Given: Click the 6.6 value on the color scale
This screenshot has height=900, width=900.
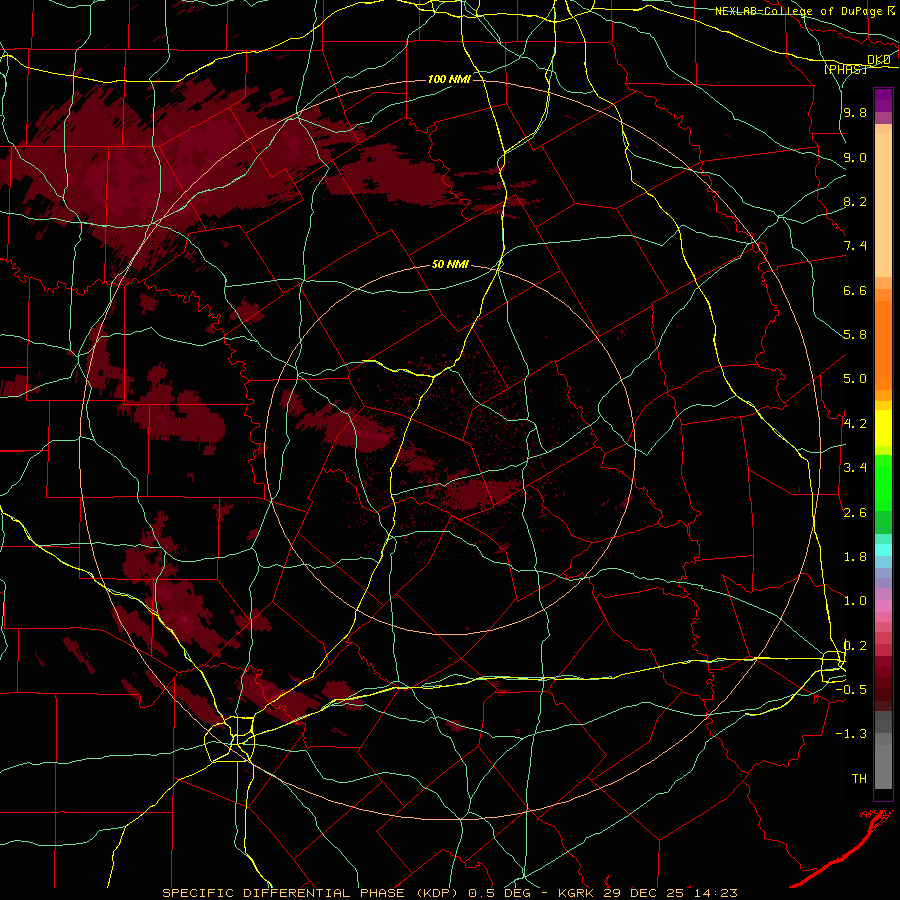Looking at the screenshot, I should tap(855, 290).
